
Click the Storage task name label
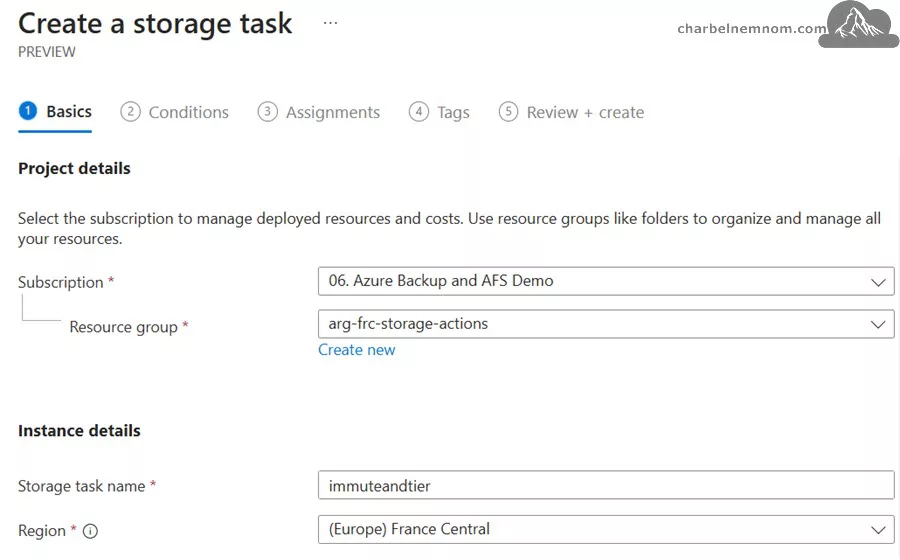[x=82, y=486]
